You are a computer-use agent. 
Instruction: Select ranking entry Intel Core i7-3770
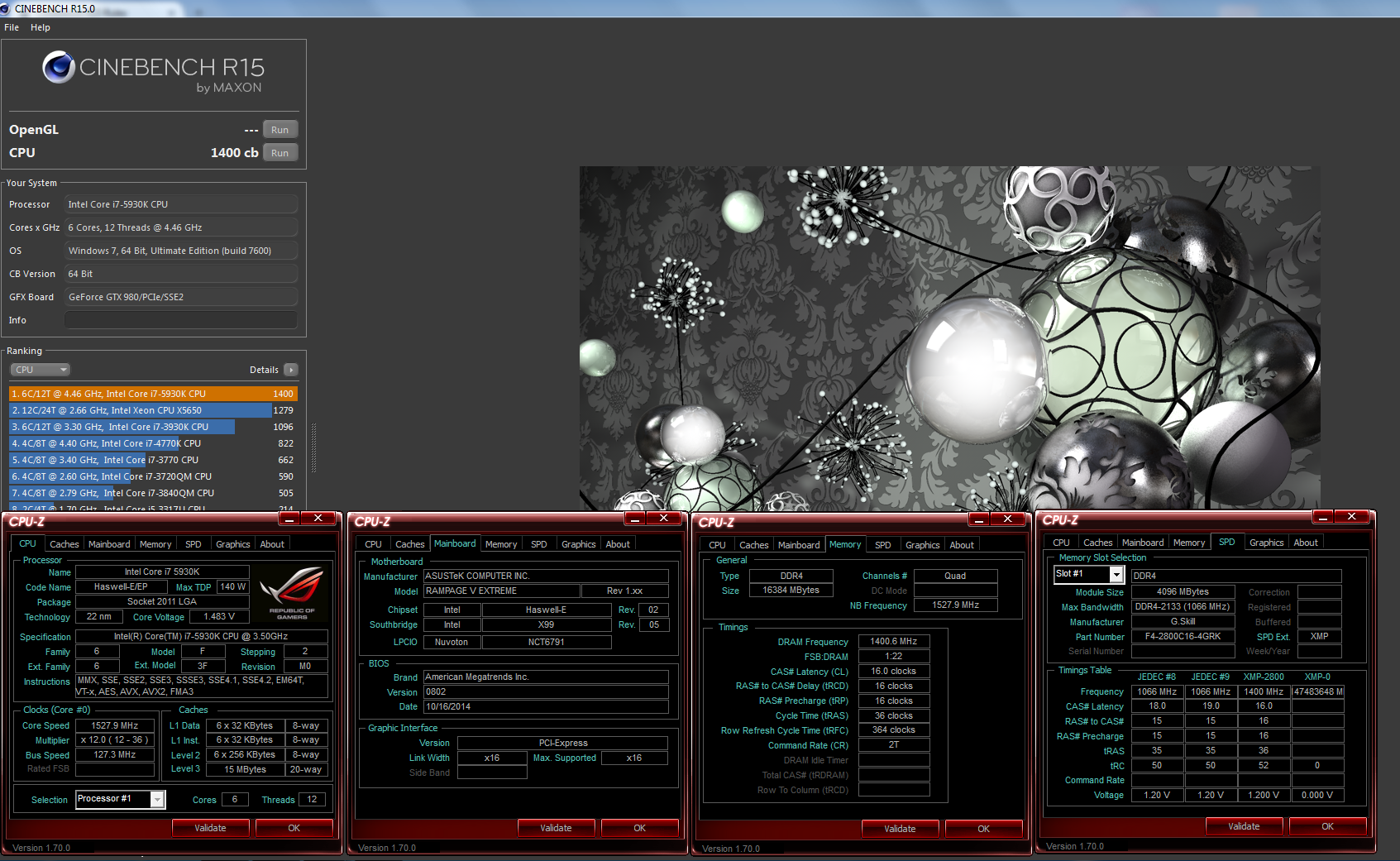click(153, 460)
